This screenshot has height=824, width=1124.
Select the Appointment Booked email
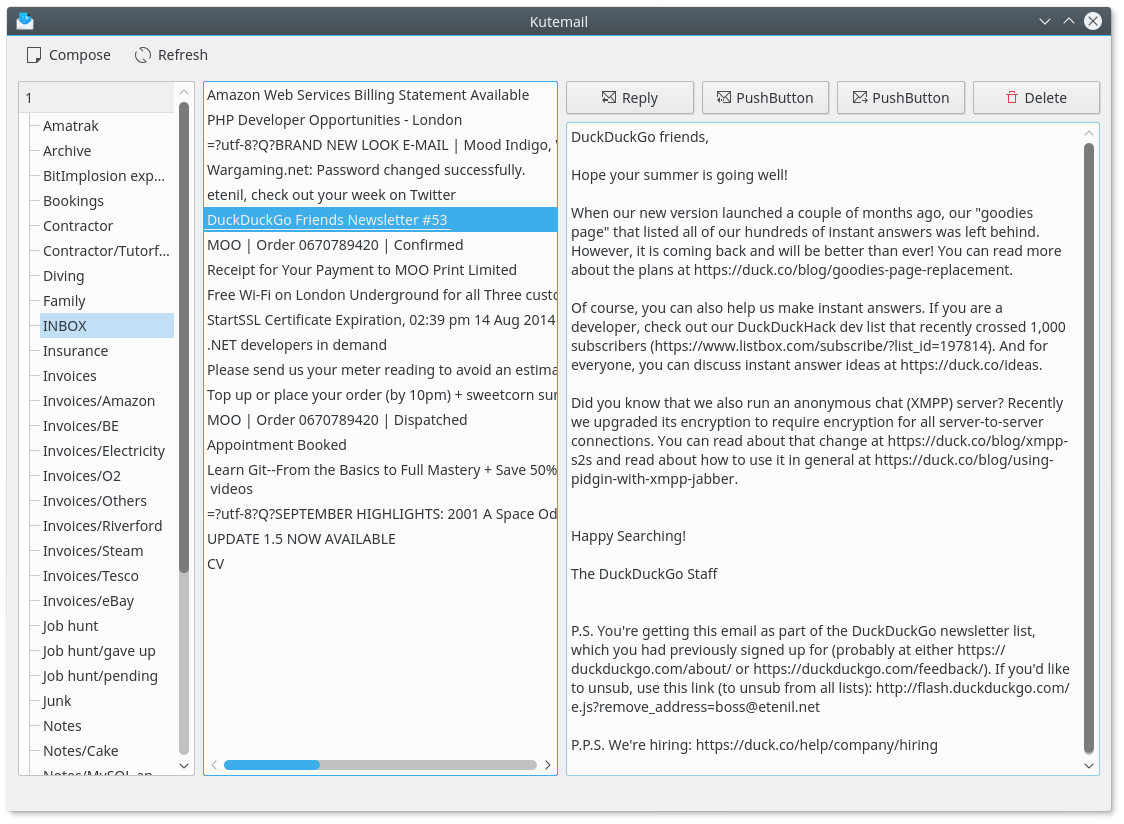pyautogui.click(x=381, y=445)
